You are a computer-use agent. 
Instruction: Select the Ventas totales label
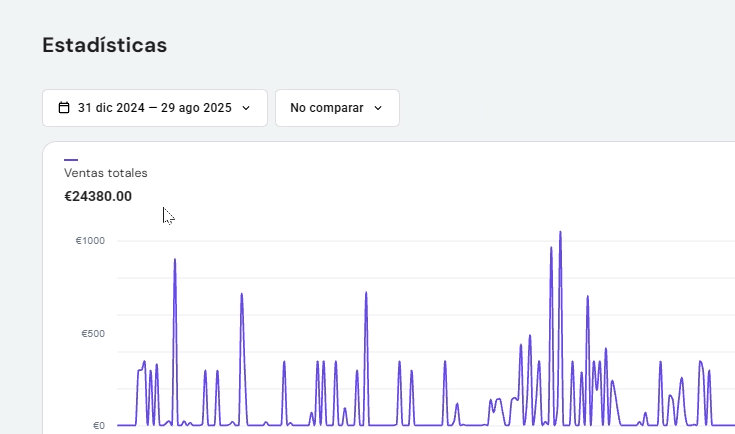click(x=105, y=173)
